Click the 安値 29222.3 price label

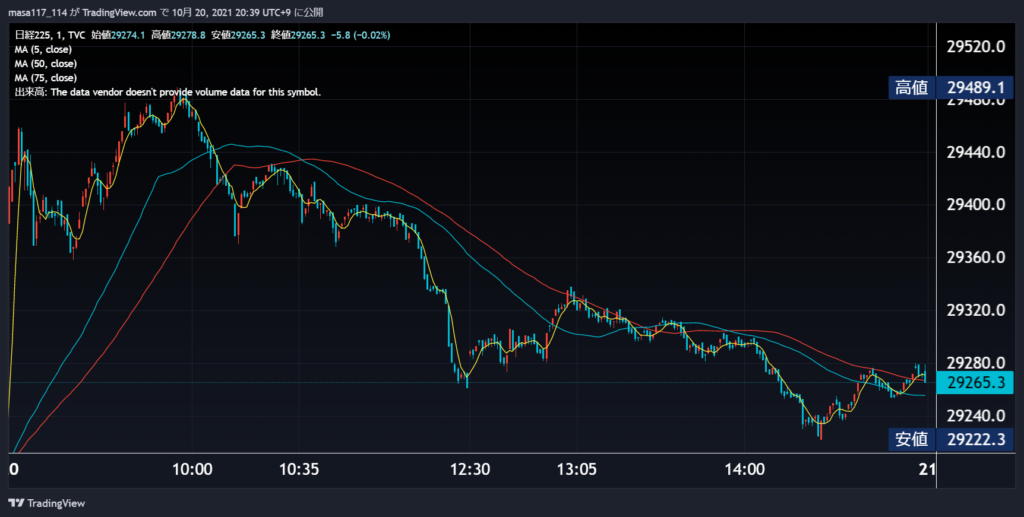pos(950,439)
